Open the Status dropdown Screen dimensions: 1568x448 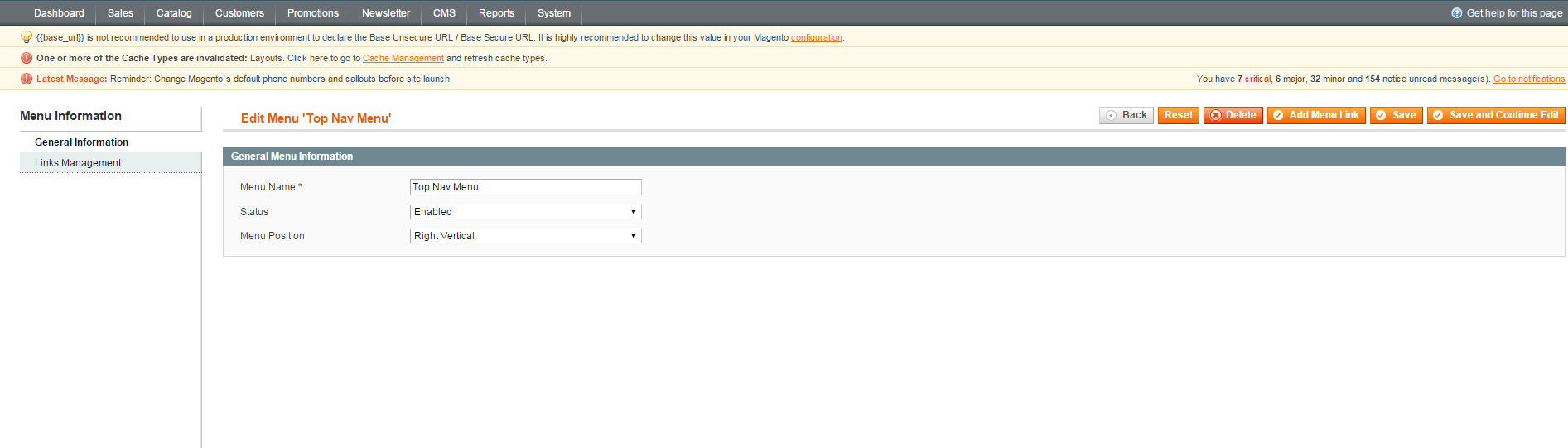click(x=525, y=212)
